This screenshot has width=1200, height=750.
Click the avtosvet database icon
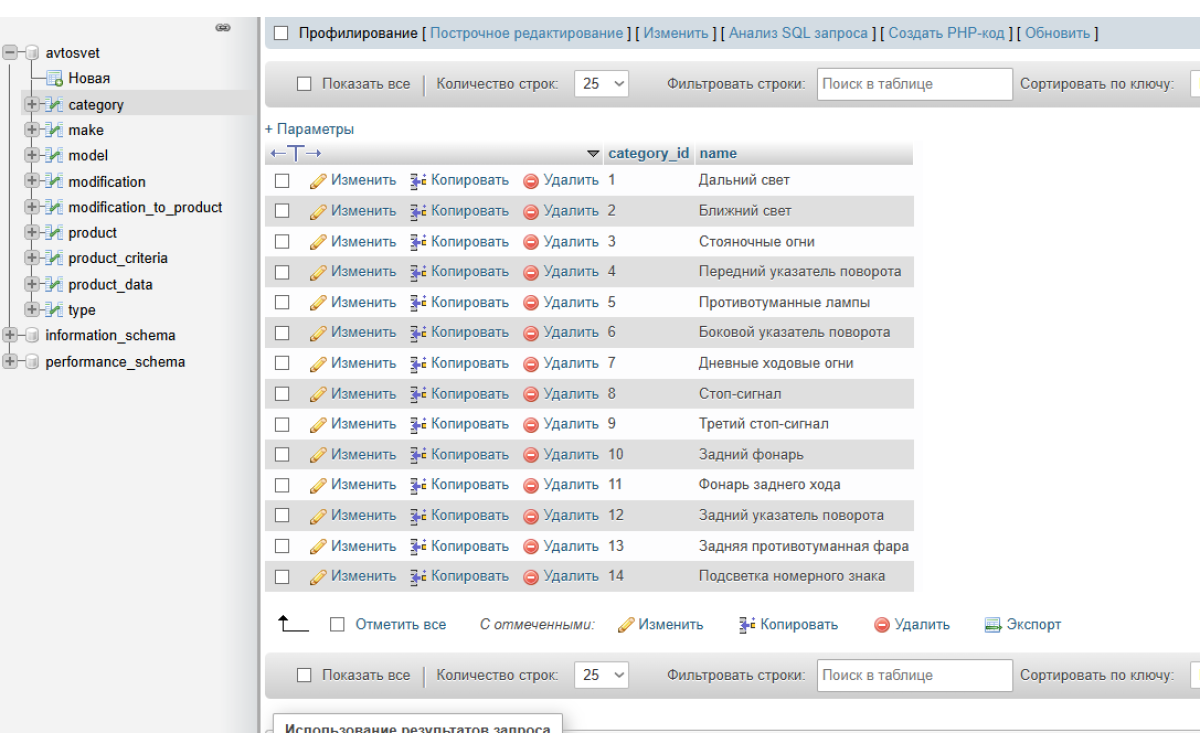tap(33, 53)
